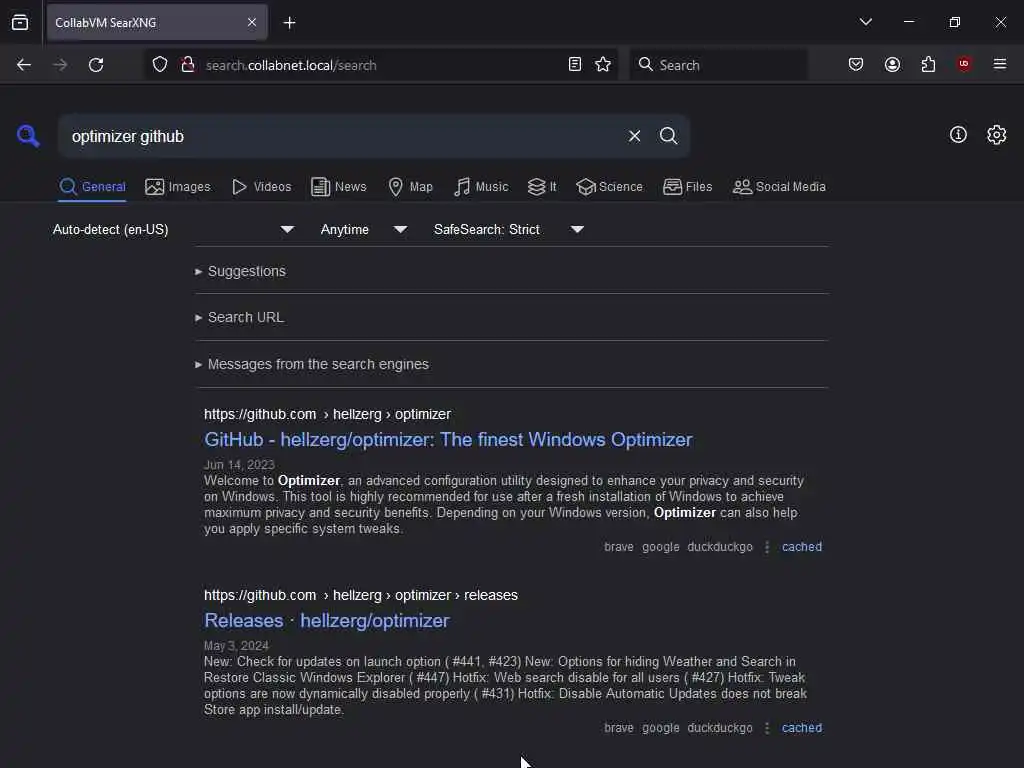
Task: Open uBlock Origin extension icon
Action: pyautogui.click(x=964, y=64)
